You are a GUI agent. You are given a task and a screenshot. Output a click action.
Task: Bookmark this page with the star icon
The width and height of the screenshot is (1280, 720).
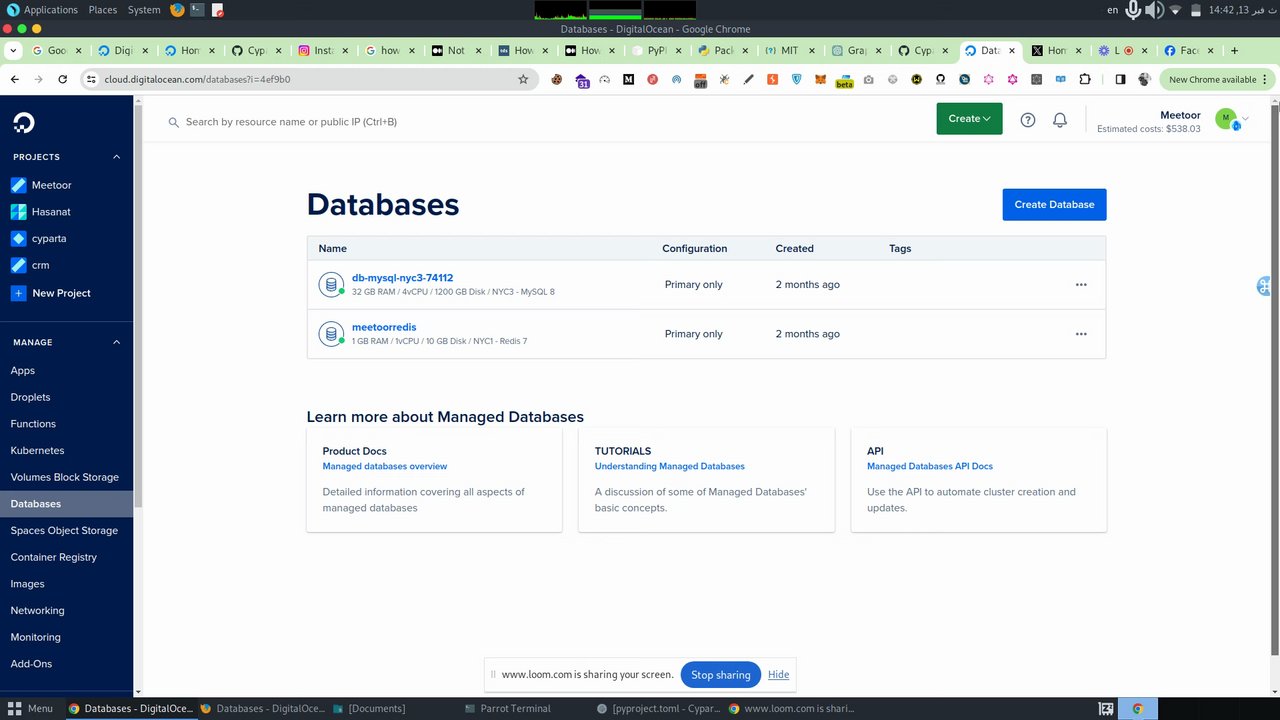point(523,79)
